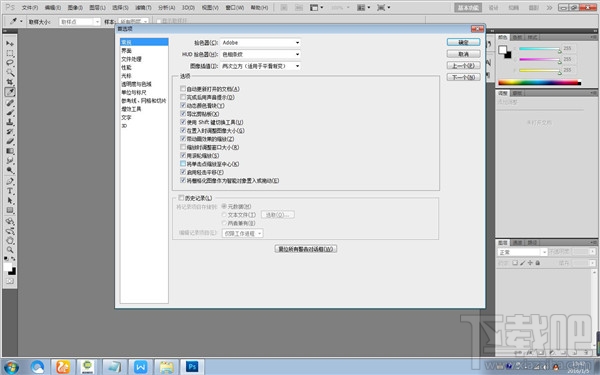Uncheck 动态颜色滑块(Y) option
This screenshot has width=600, height=375.
tap(183, 105)
